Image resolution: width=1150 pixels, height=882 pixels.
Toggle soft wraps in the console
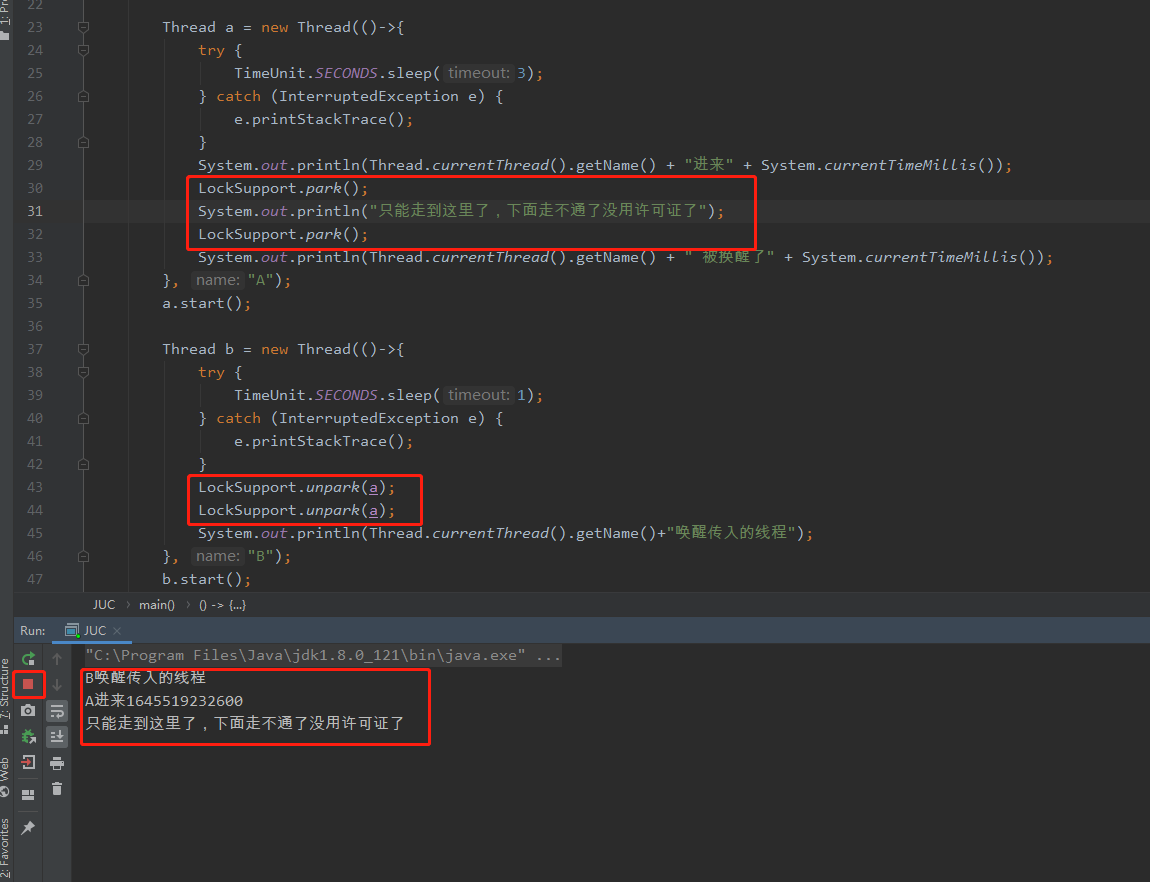click(57, 710)
